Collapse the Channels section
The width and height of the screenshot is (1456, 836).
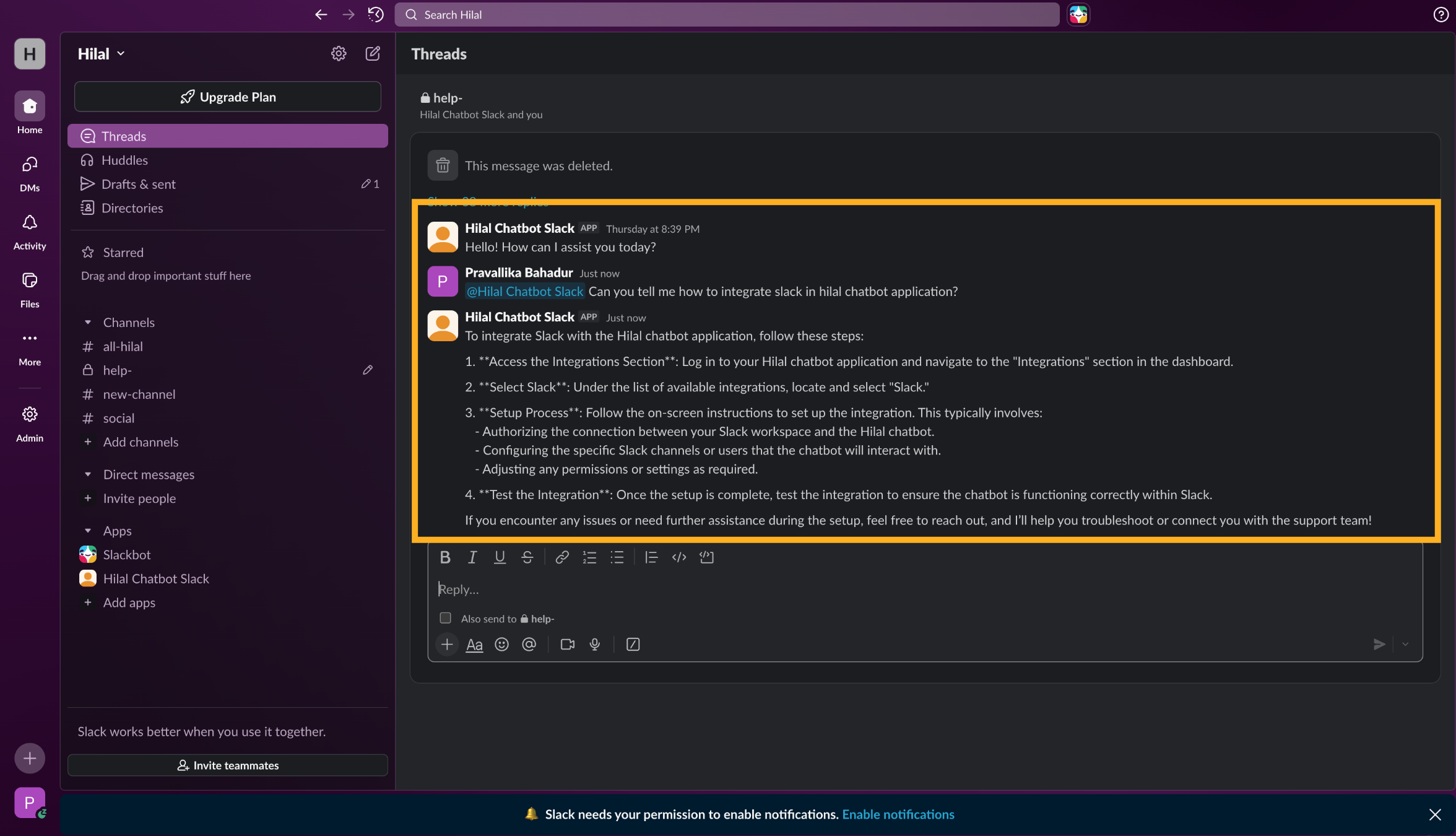click(x=88, y=322)
